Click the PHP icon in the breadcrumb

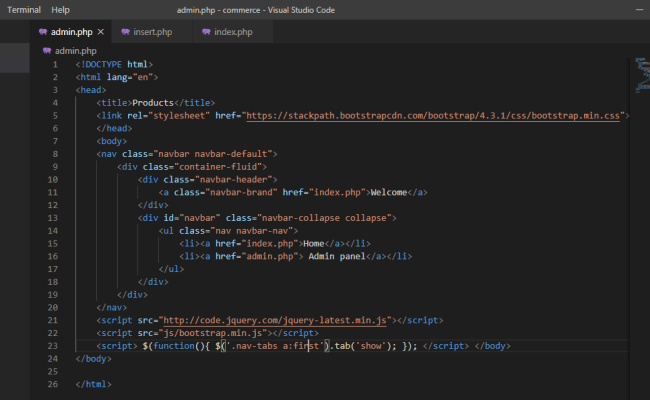pyautogui.click(x=47, y=51)
